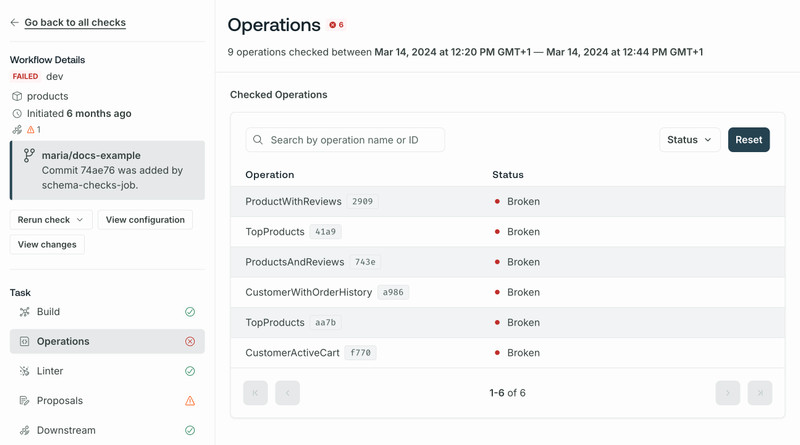Click the Build task icon
The image size is (800, 445).
(x=24, y=312)
